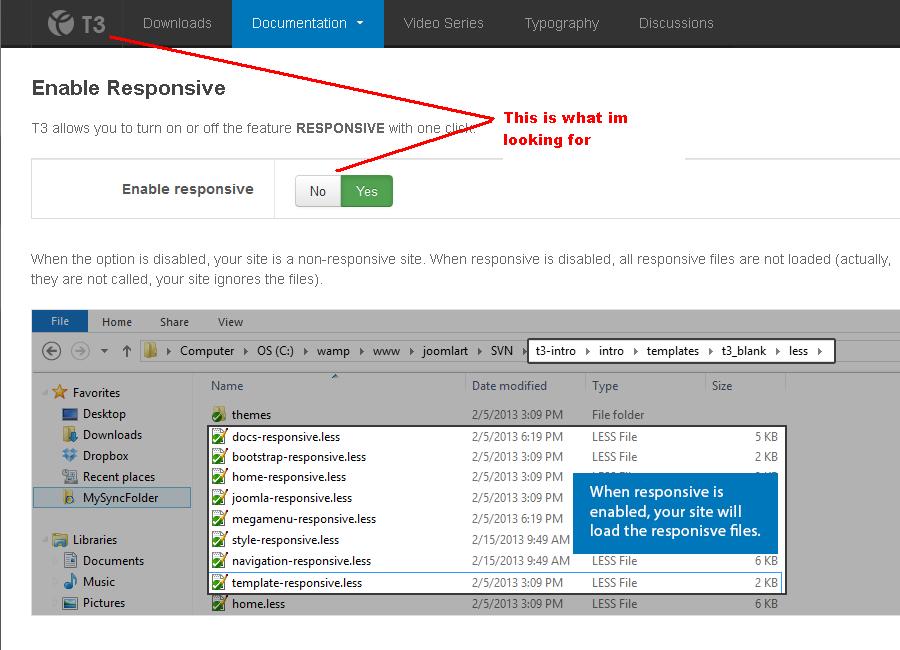Click the Libraries icon in sidebar
The height and width of the screenshot is (650, 900).
pyautogui.click(x=60, y=540)
